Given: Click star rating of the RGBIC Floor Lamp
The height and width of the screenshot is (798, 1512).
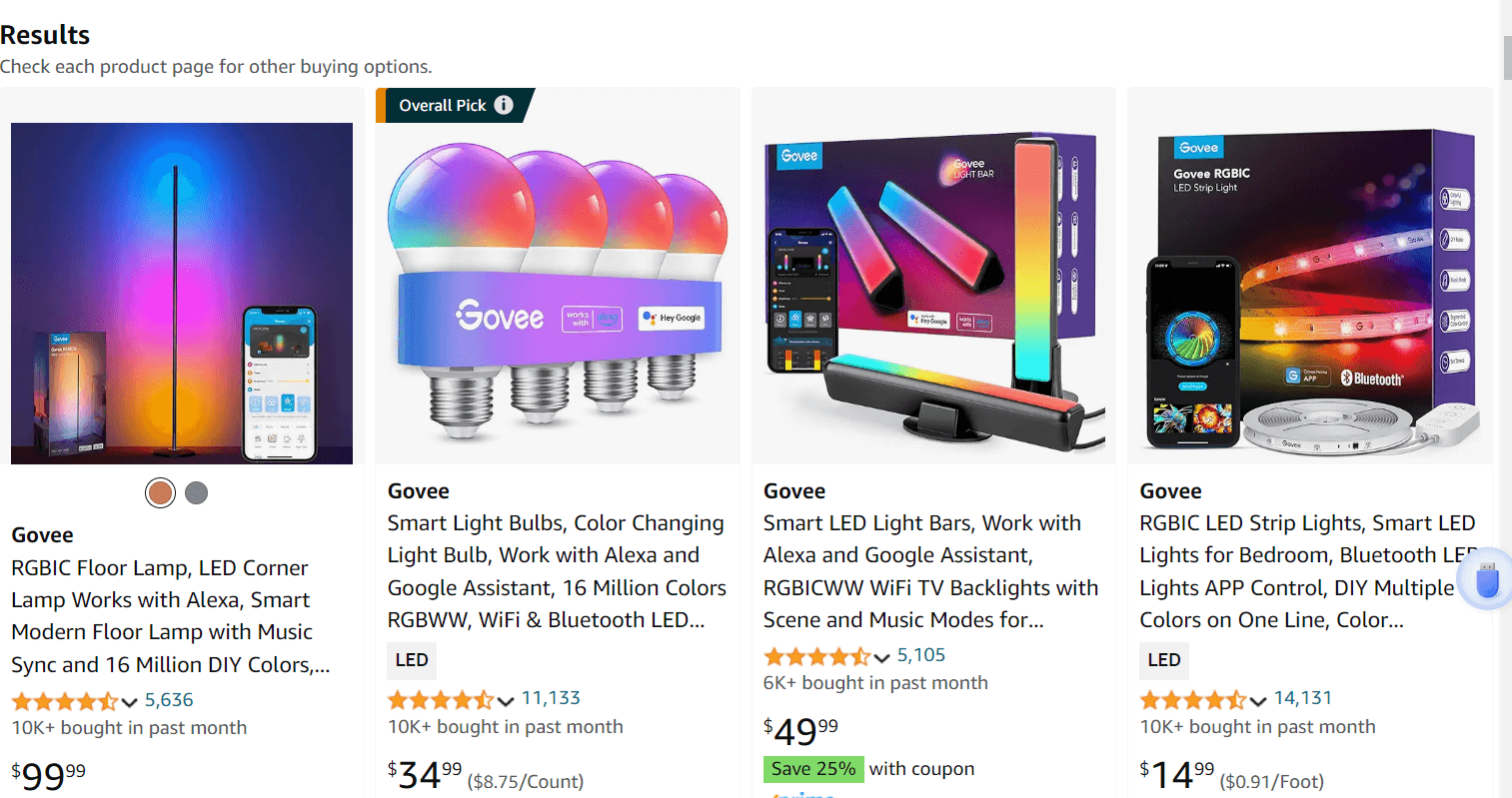Looking at the screenshot, I should [x=65, y=701].
